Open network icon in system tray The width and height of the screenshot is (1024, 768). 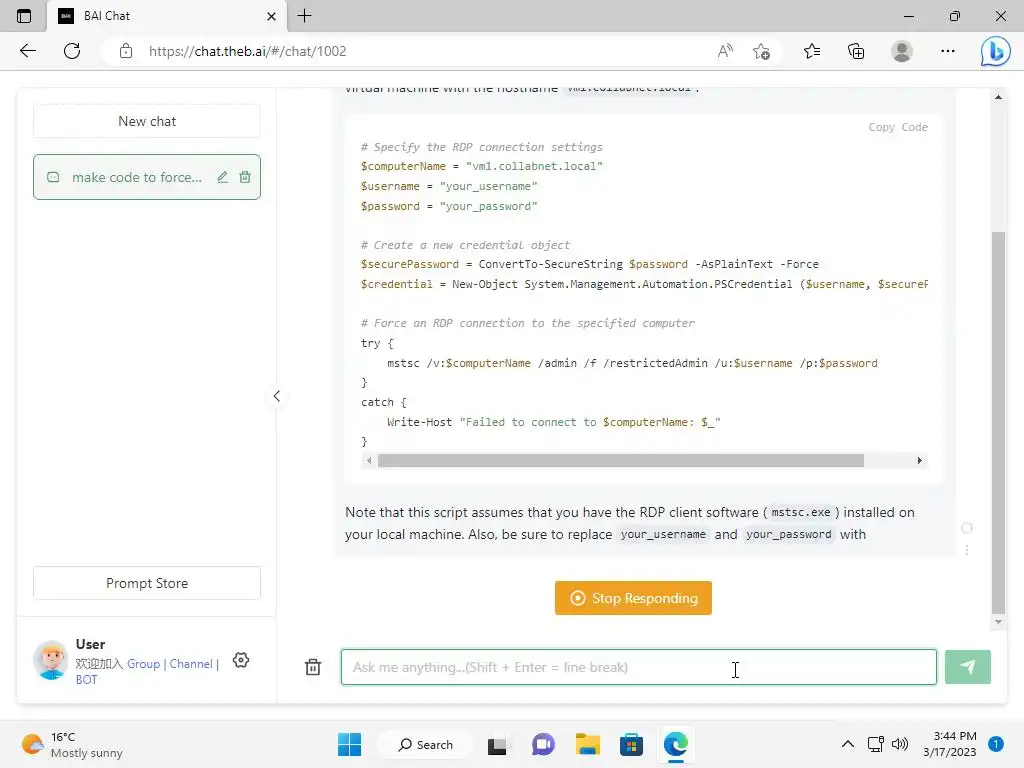[x=876, y=744]
